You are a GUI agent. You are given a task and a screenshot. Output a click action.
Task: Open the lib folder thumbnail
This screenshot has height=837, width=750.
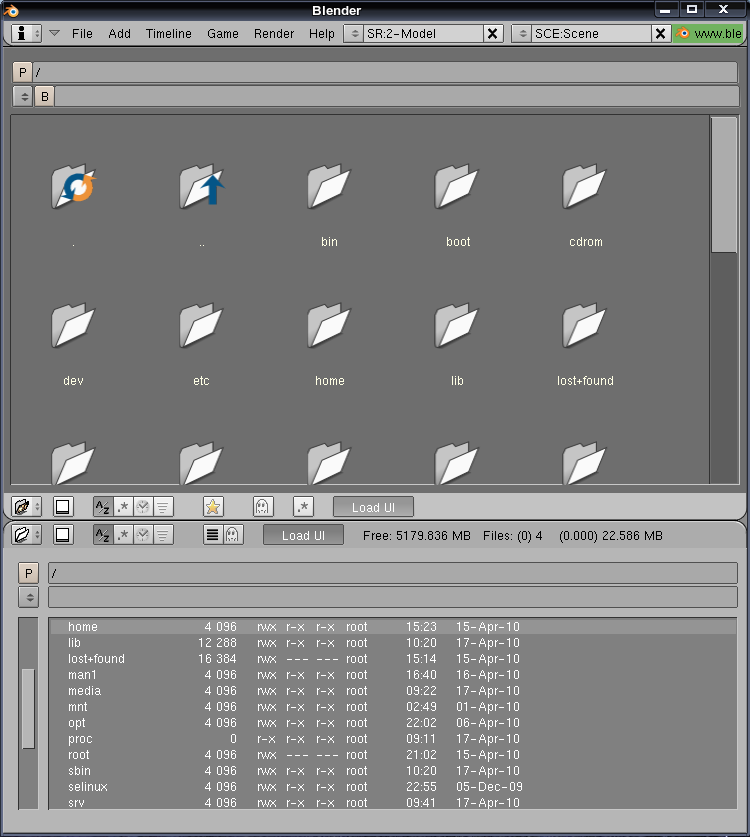click(x=456, y=325)
